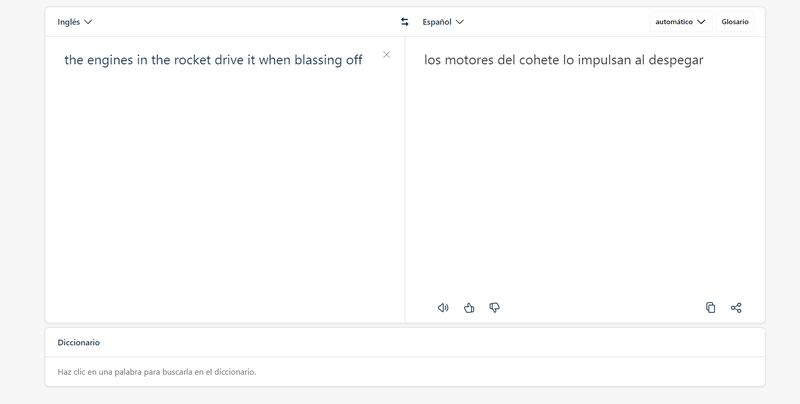This screenshot has height=404, width=800.
Task: Share the translation
Action: 736,308
